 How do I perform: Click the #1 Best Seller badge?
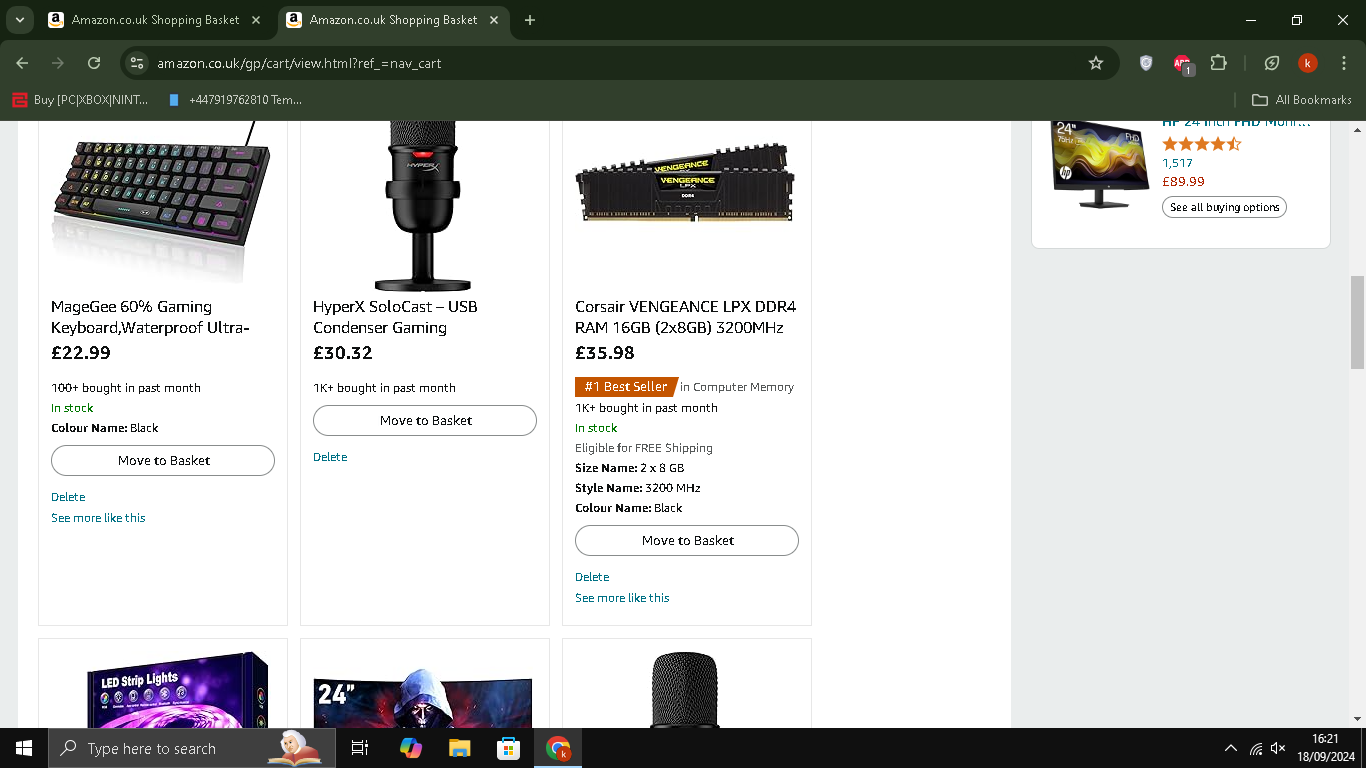tap(625, 387)
